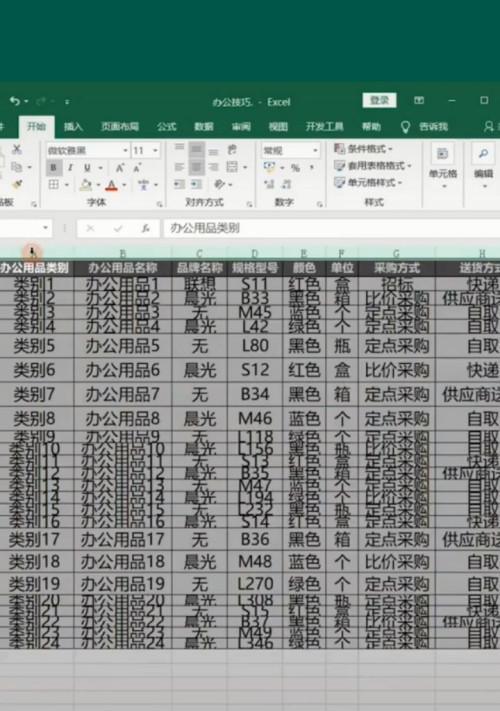Open the 微软雅黑 font name dropdown
The width and height of the screenshot is (500, 711).
tap(125, 150)
